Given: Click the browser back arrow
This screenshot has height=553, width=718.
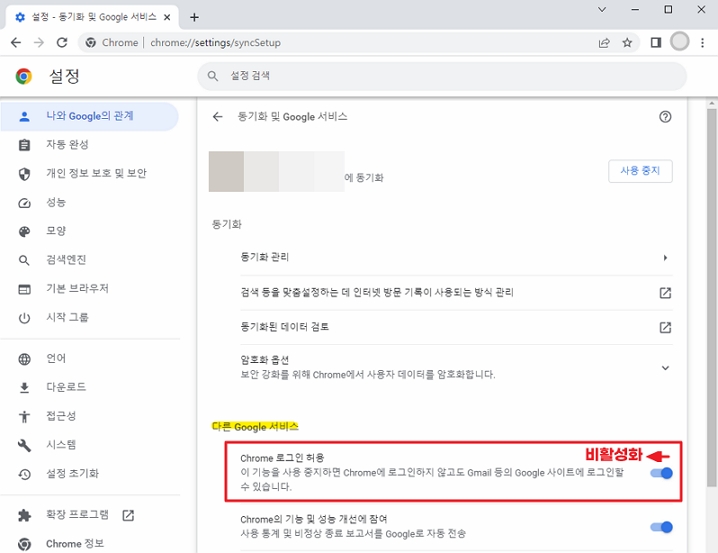Looking at the screenshot, I should click(16, 43).
